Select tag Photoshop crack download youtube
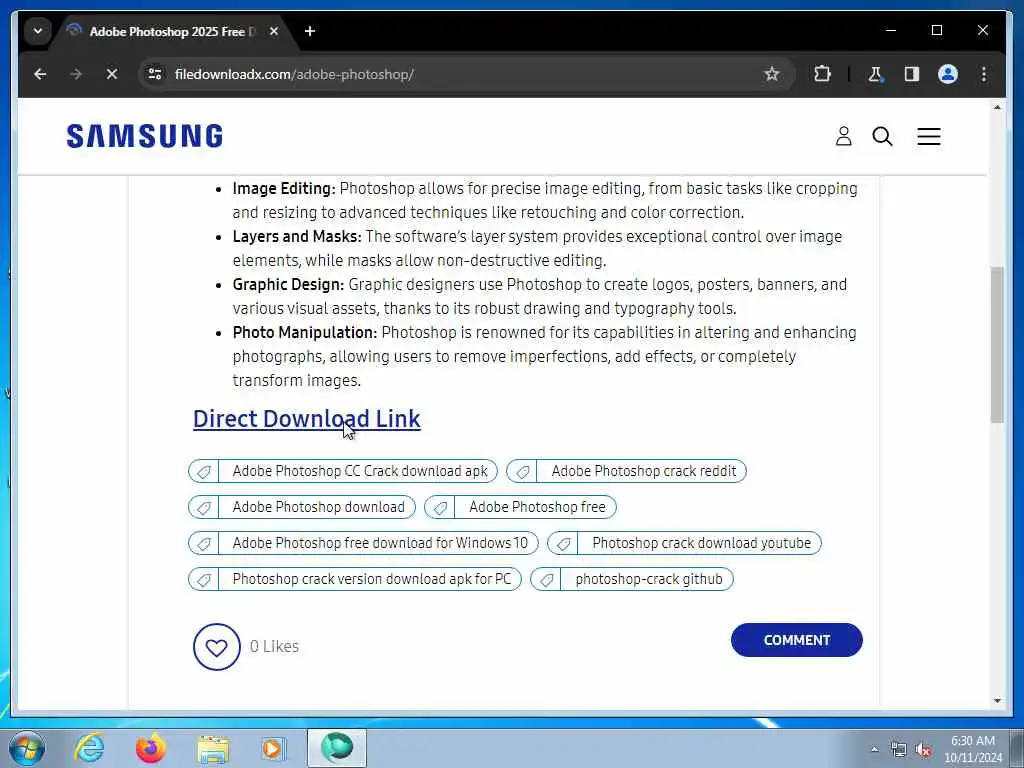 pyautogui.click(x=684, y=543)
